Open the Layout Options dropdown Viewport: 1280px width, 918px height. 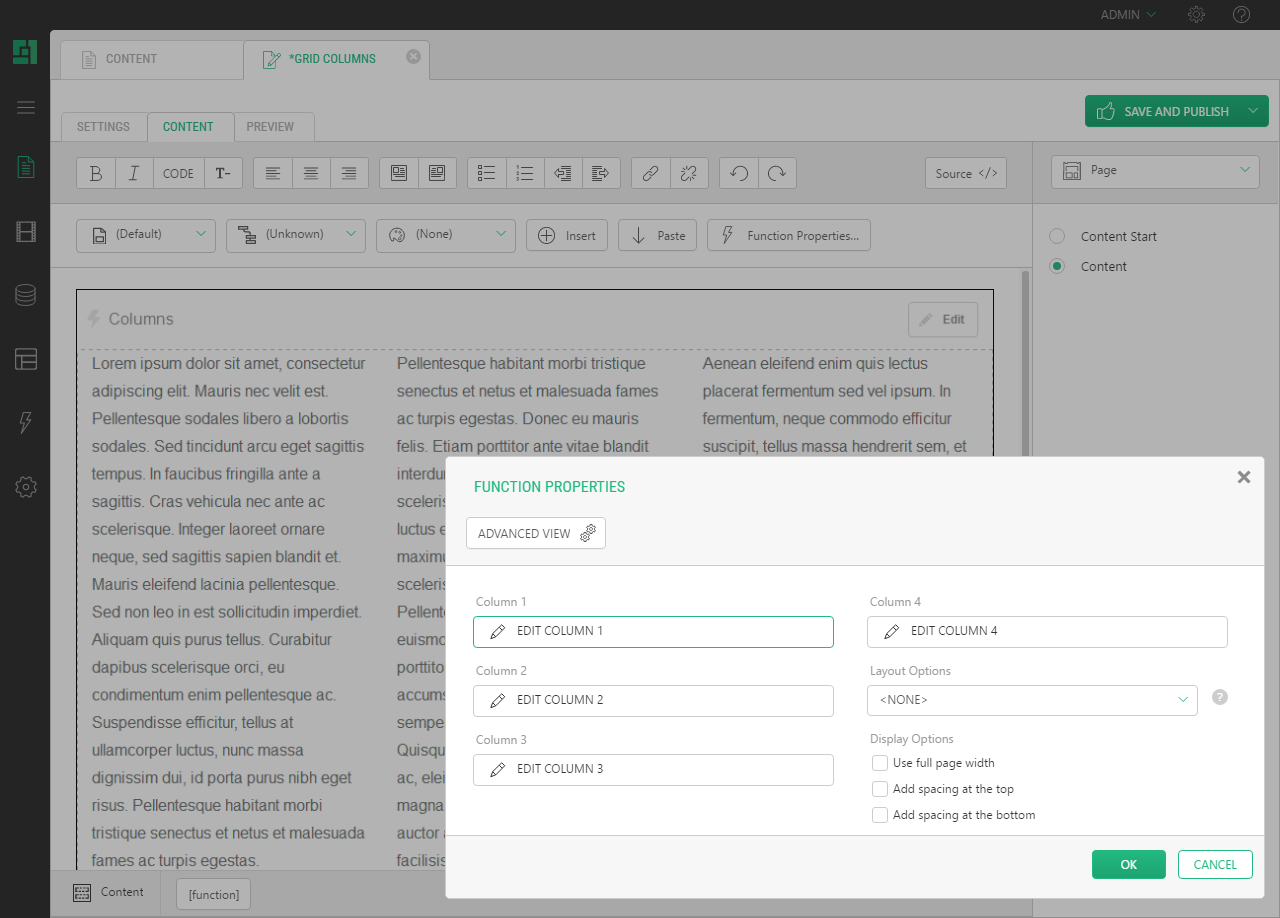coord(1032,700)
